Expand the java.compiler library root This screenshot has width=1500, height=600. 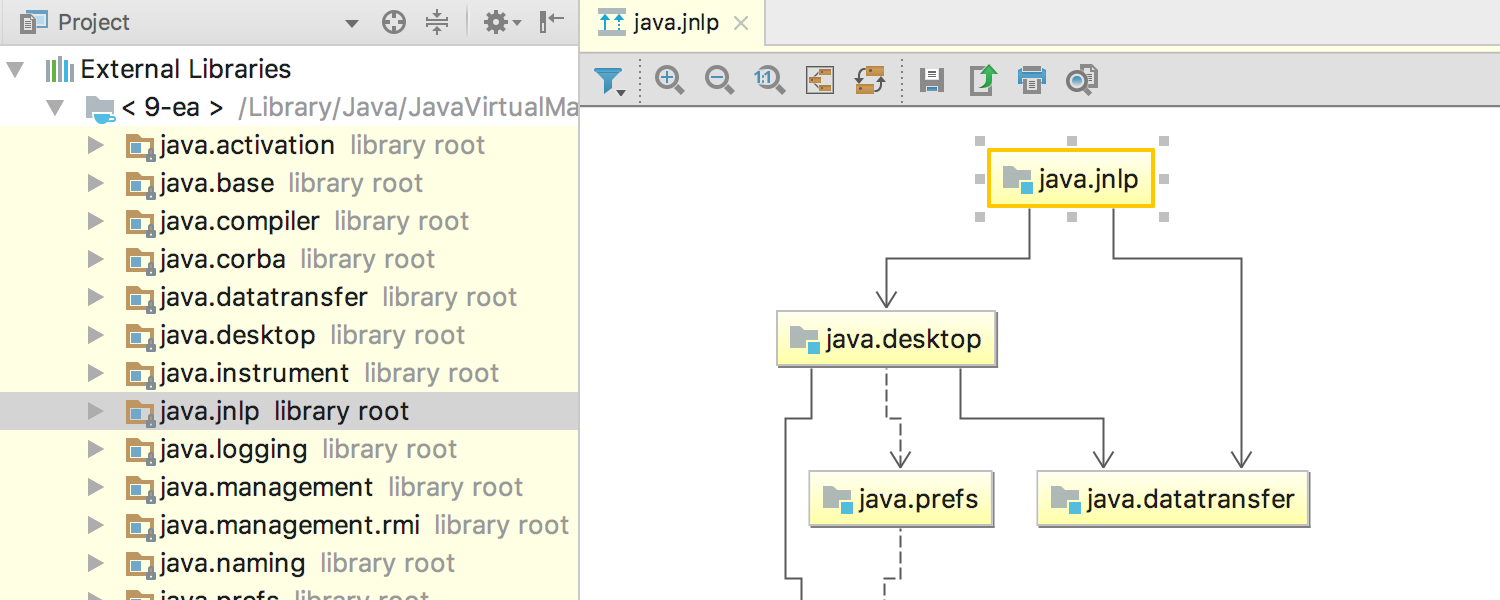(x=96, y=222)
